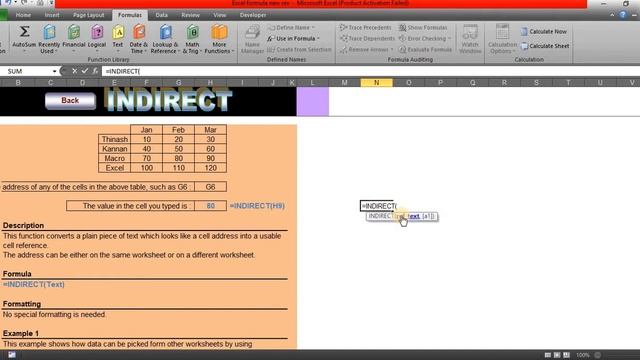Click the ref_text argument in the tooltip
This screenshot has height=360, width=640.
pyautogui.click(x=407, y=216)
